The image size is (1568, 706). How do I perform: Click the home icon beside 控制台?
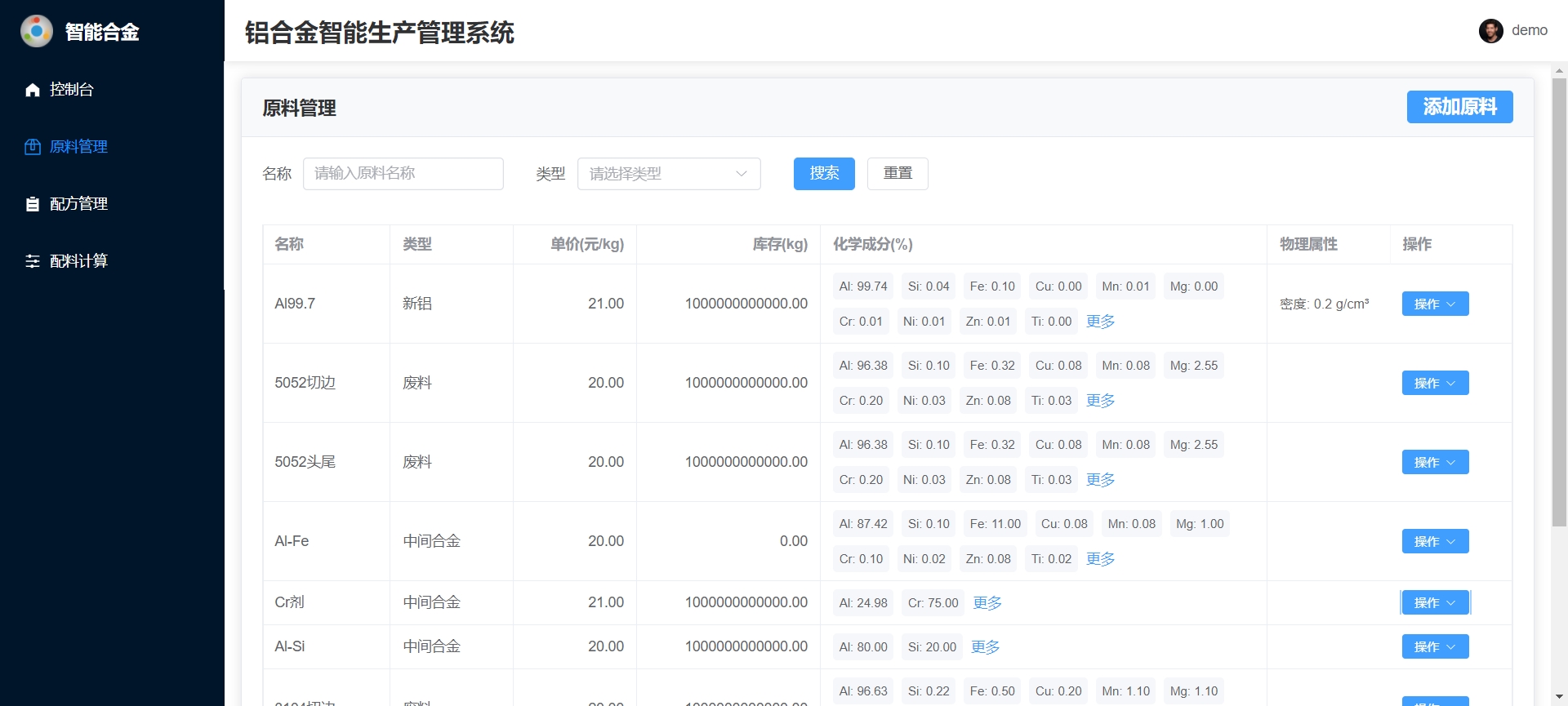pos(33,90)
